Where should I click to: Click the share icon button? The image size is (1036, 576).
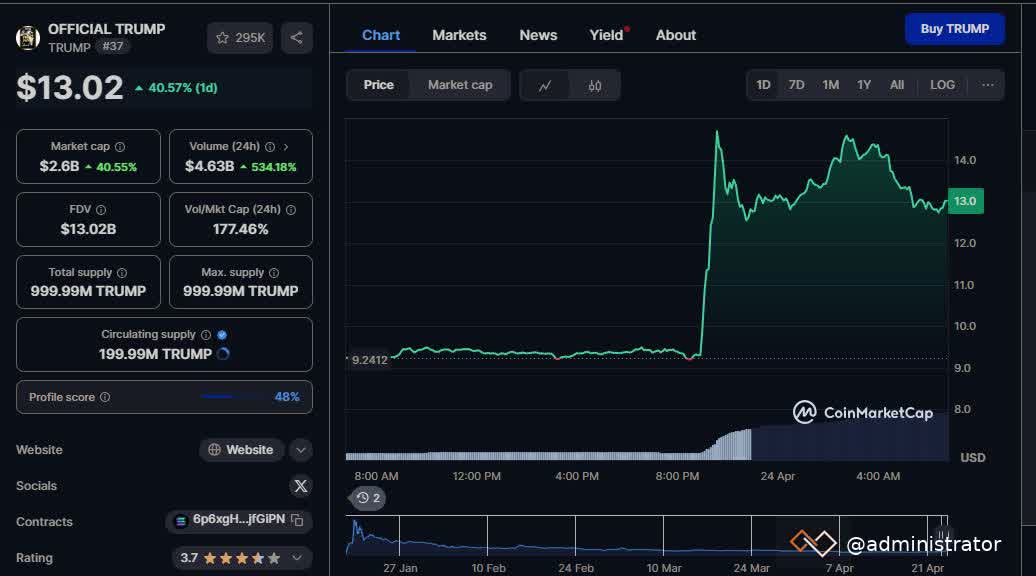click(x=297, y=38)
